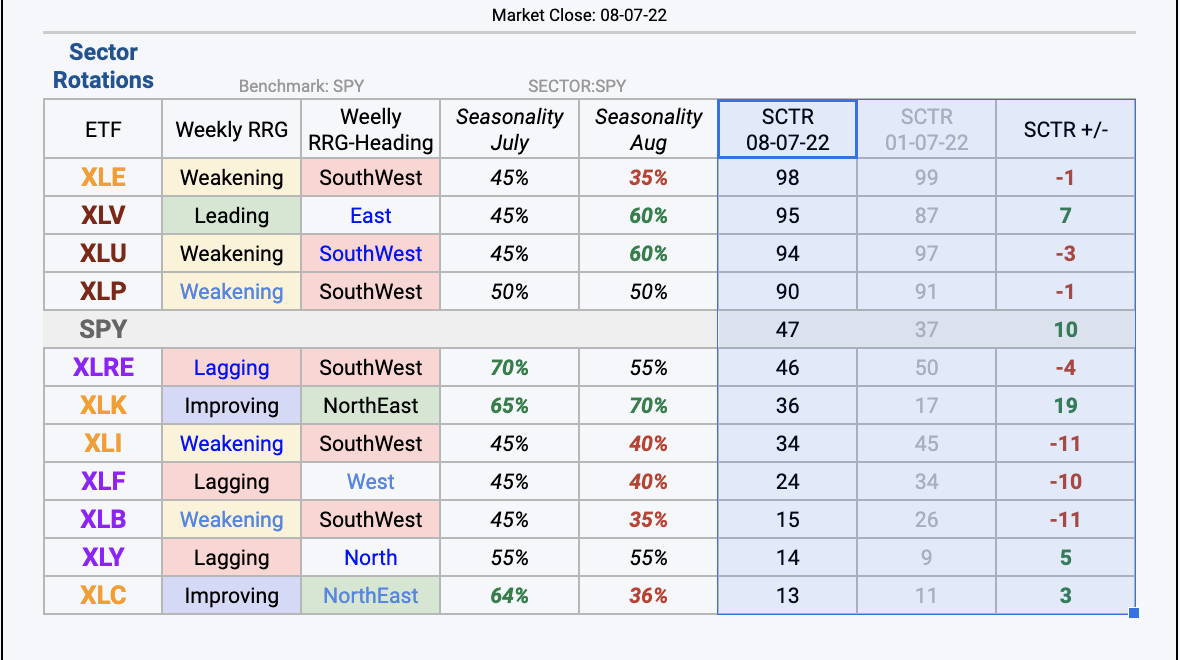Select the SCTR +/- column header
1180x660 pixels.
[1065, 129]
